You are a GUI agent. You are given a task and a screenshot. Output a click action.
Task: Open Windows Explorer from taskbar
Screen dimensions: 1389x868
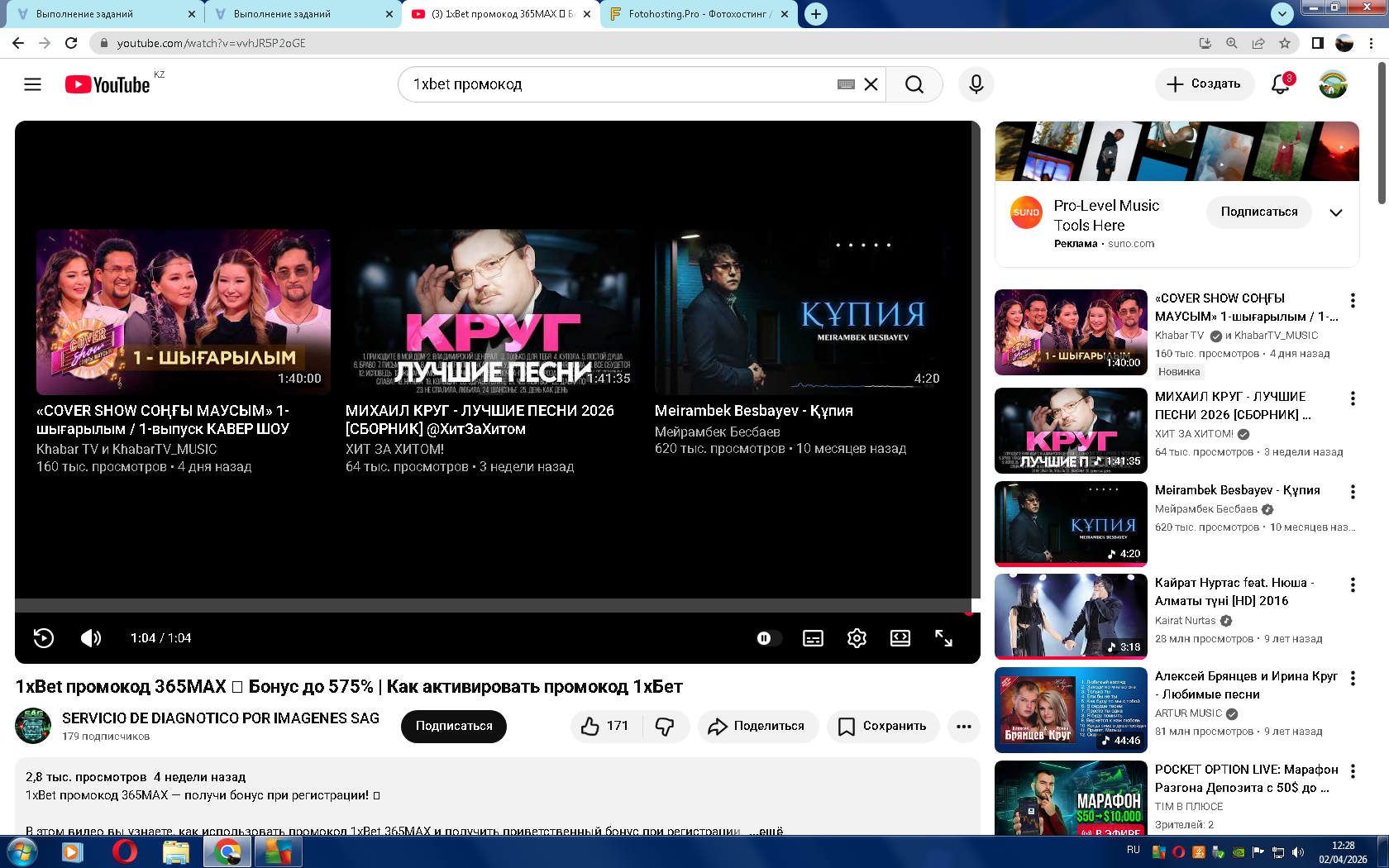point(176,851)
